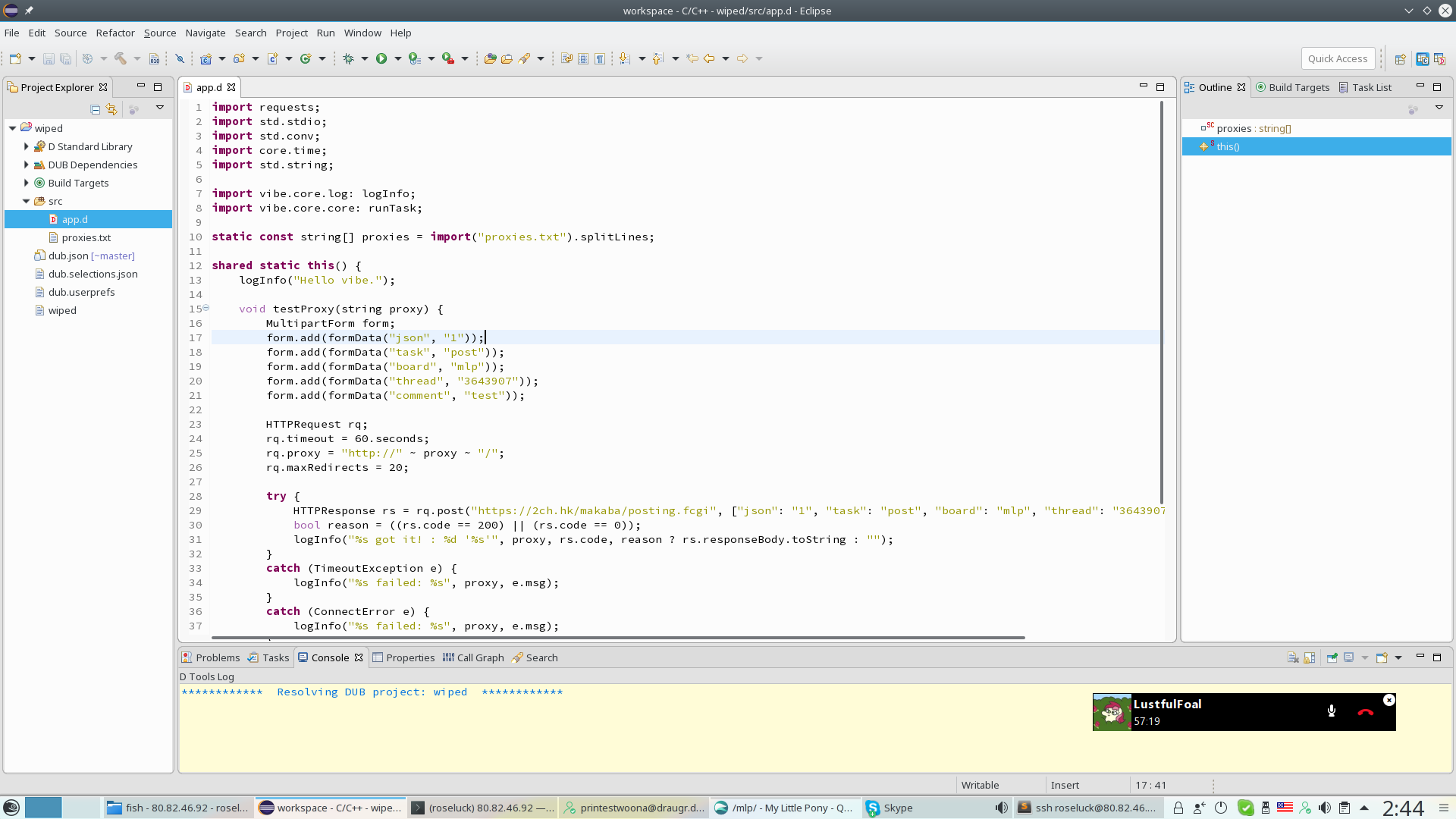Click the Profile launch icon

414,58
